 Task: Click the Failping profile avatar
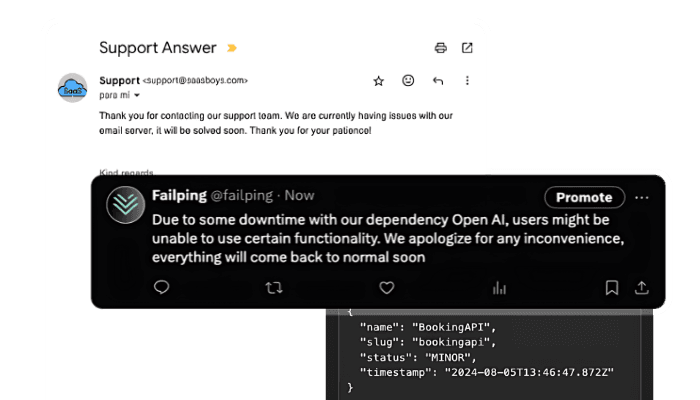pos(126,205)
